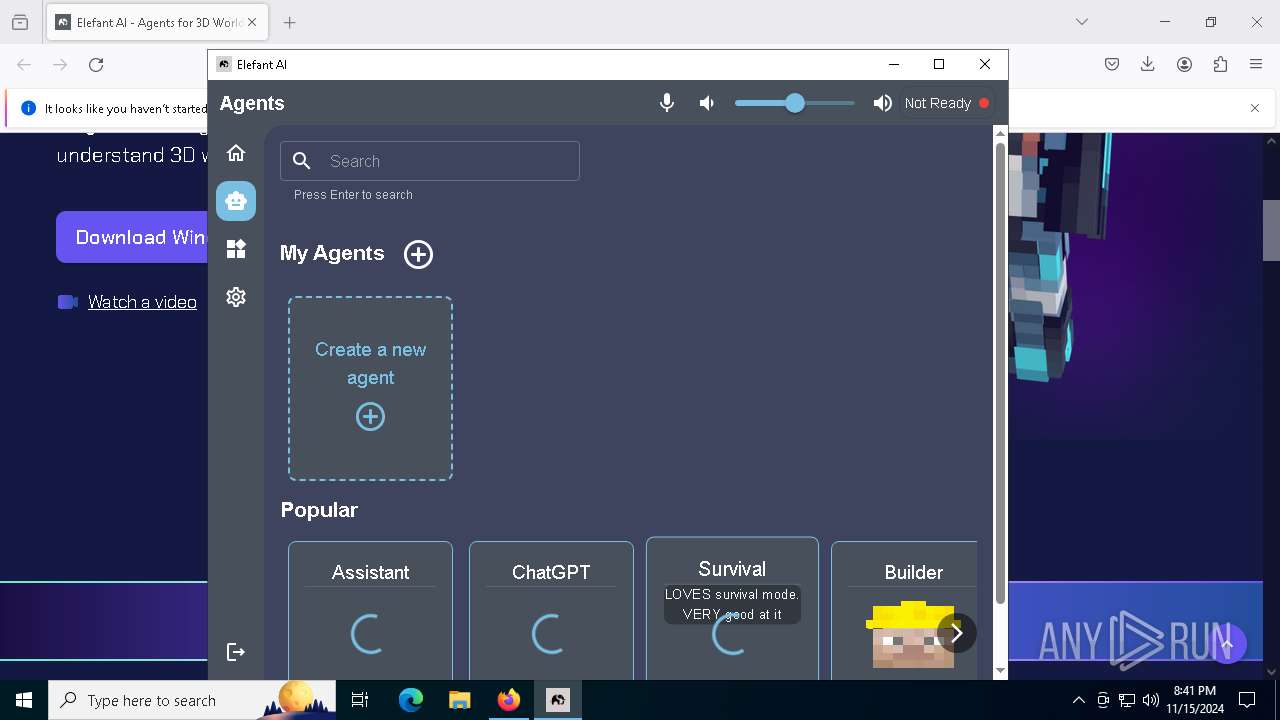Click Elefant AI taskbar icon
The height and width of the screenshot is (720, 1280).
pos(558,700)
